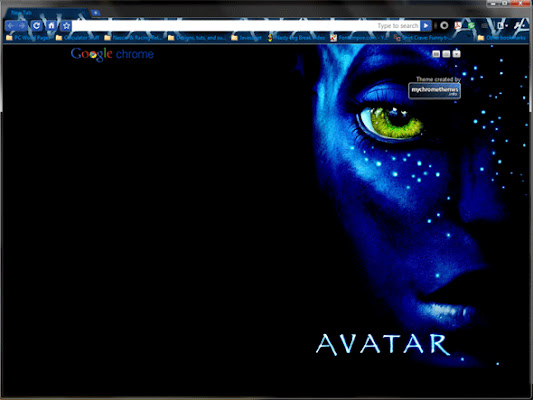Open the Home page button
Viewport: 533px width, 400px height.
point(51,25)
